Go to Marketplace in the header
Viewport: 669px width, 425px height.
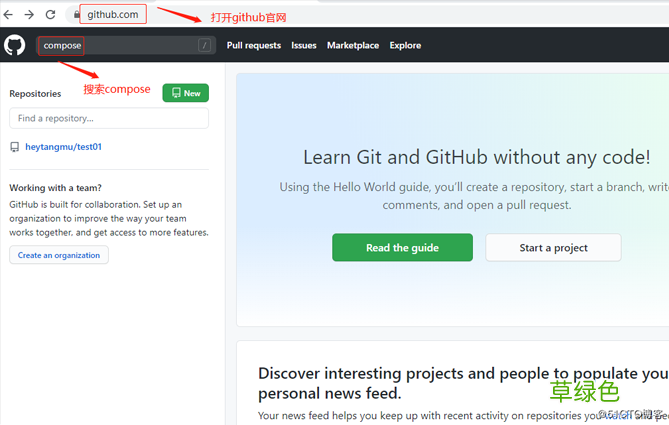click(x=353, y=45)
